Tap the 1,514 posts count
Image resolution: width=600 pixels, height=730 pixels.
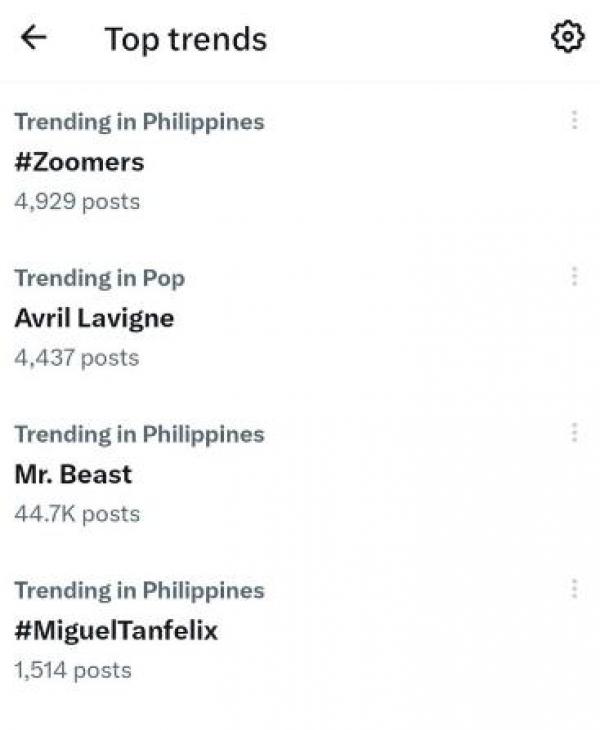point(73,669)
